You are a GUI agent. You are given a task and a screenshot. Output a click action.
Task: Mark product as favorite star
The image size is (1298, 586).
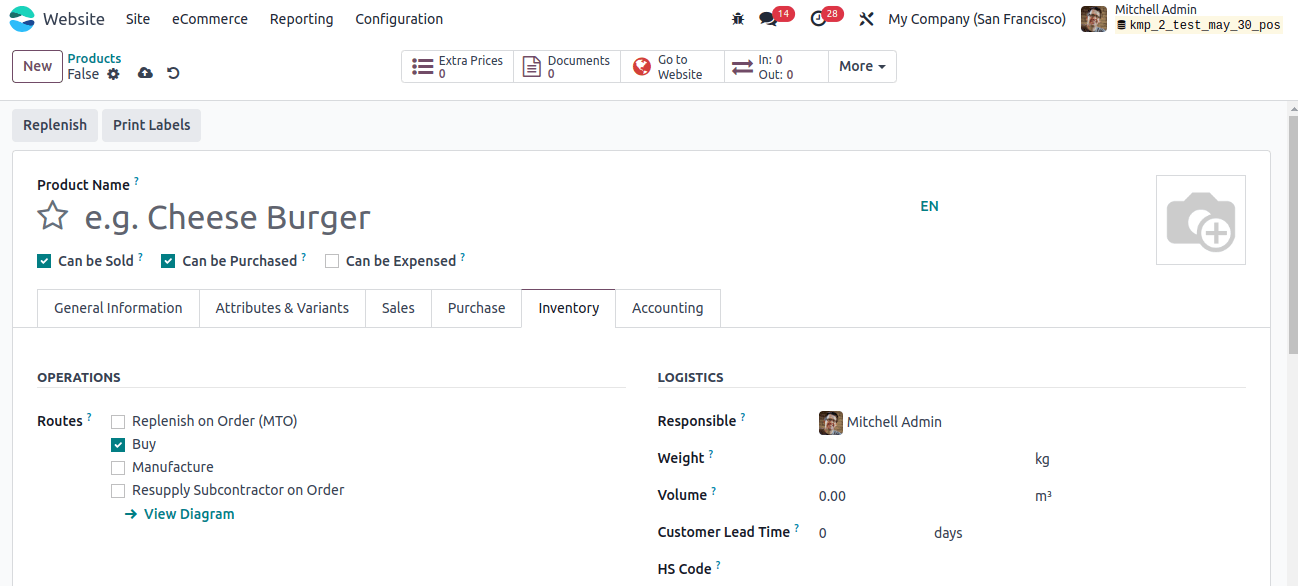(x=52, y=216)
